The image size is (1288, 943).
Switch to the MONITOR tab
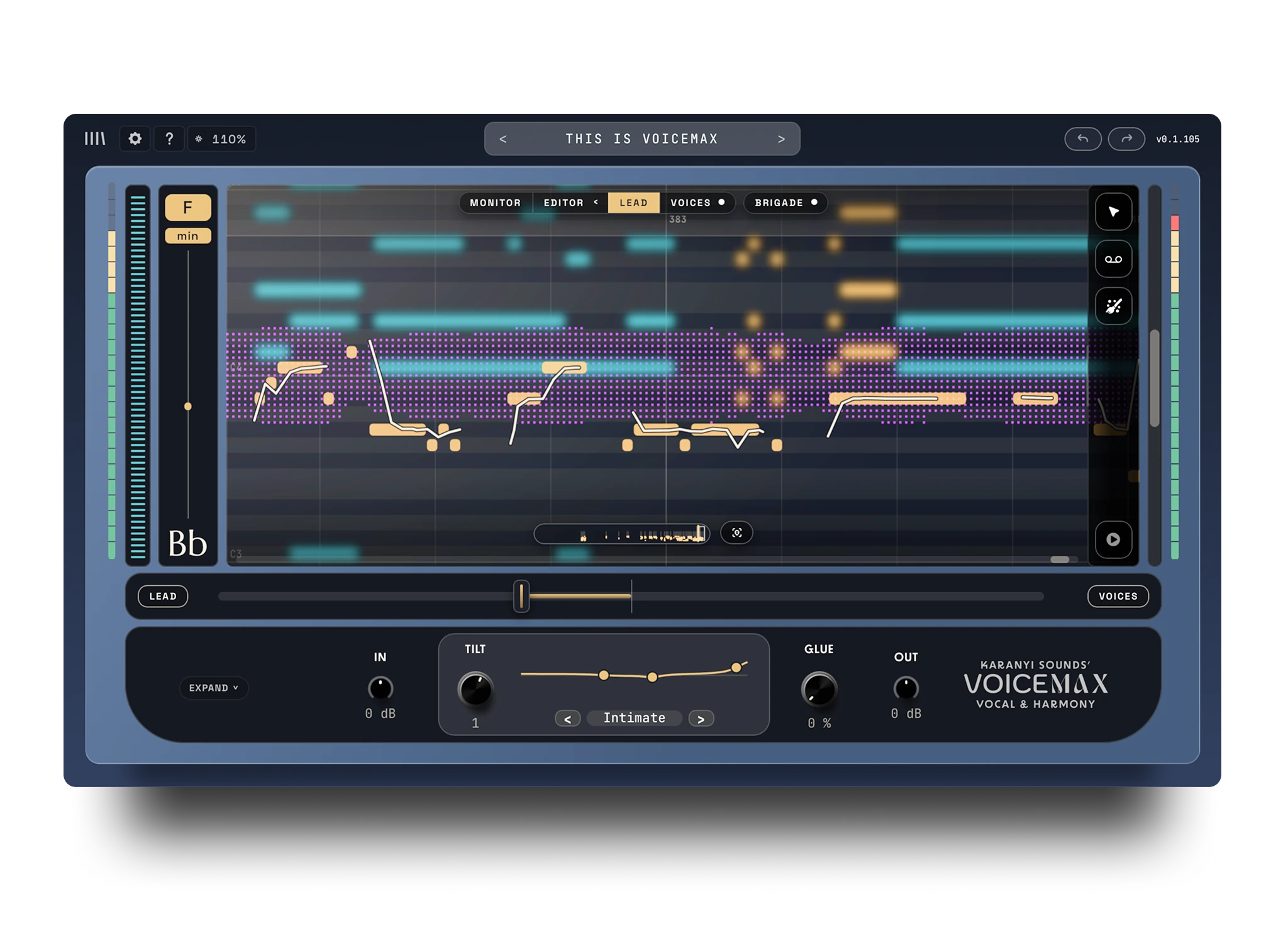point(495,202)
